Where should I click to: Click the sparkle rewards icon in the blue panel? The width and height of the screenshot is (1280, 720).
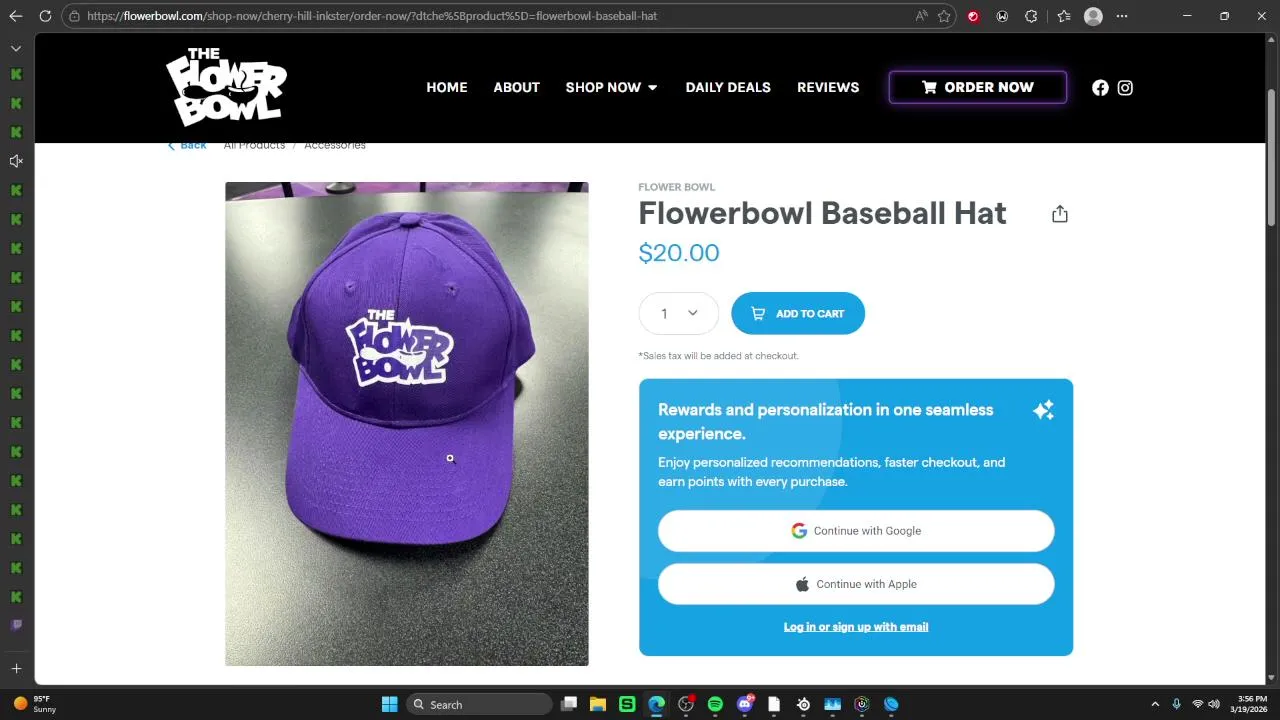(x=1043, y=410)
